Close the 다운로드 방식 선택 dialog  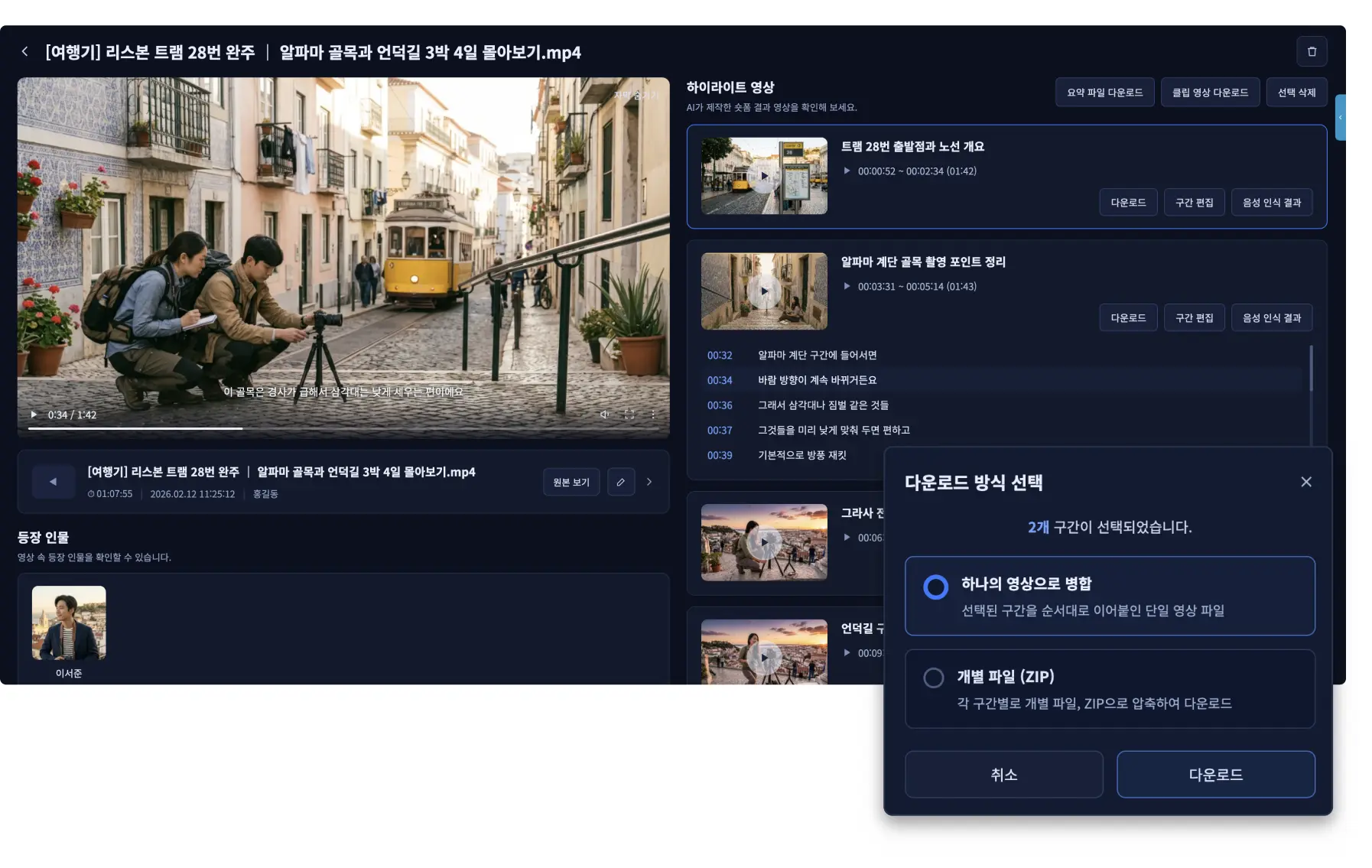click(x=1305, y=482)
